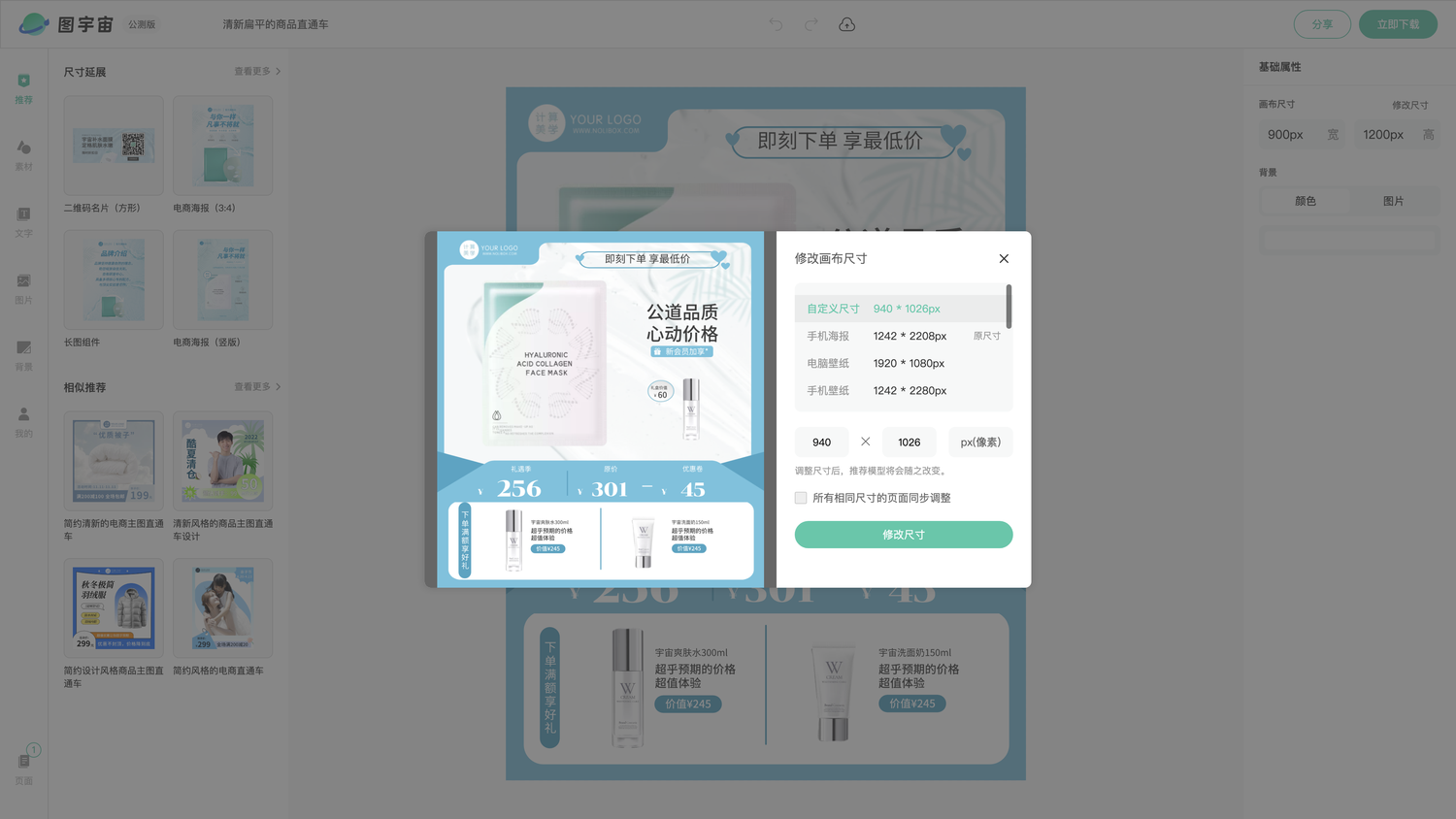Click the background color bar swatch

point(1349,240)
